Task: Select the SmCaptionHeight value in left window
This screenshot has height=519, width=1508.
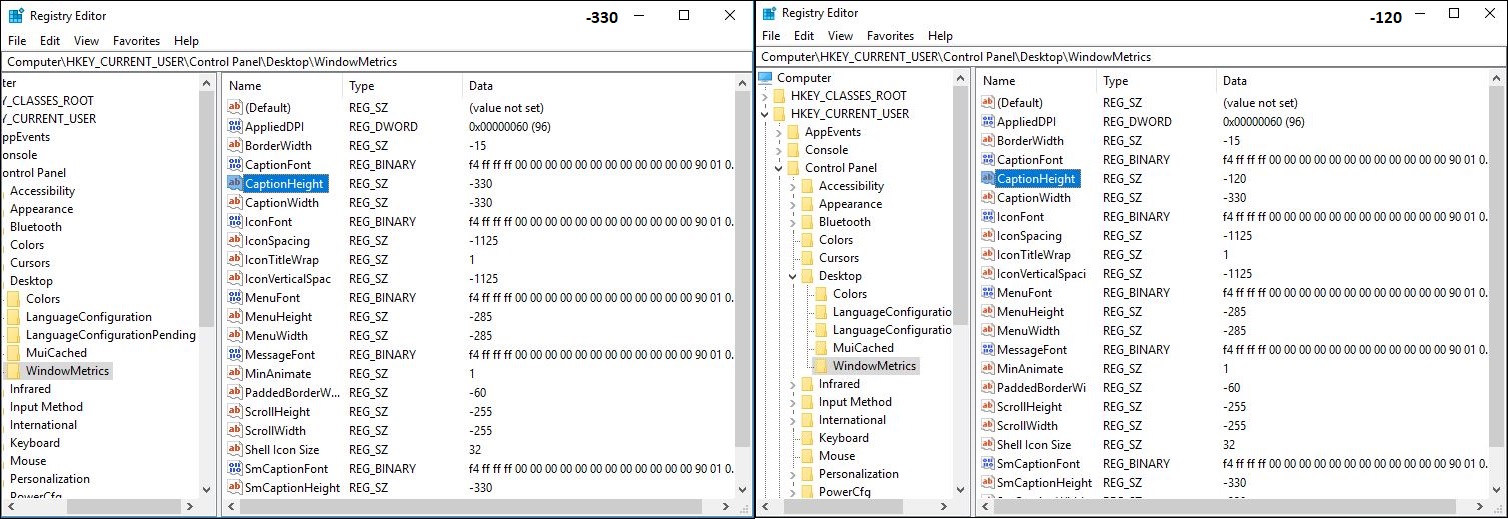Action: 292,487
